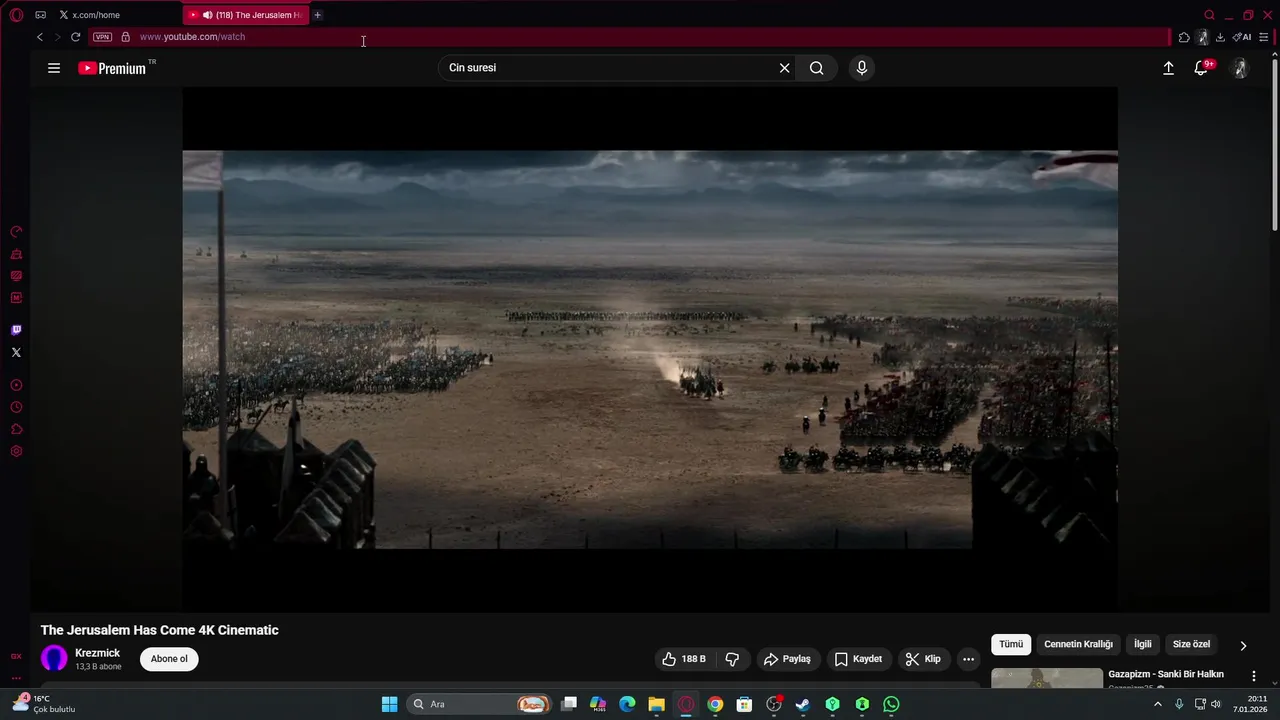Create a clip with Klip button
This screenshot has width=1280, height=720.
pos(923,659)
